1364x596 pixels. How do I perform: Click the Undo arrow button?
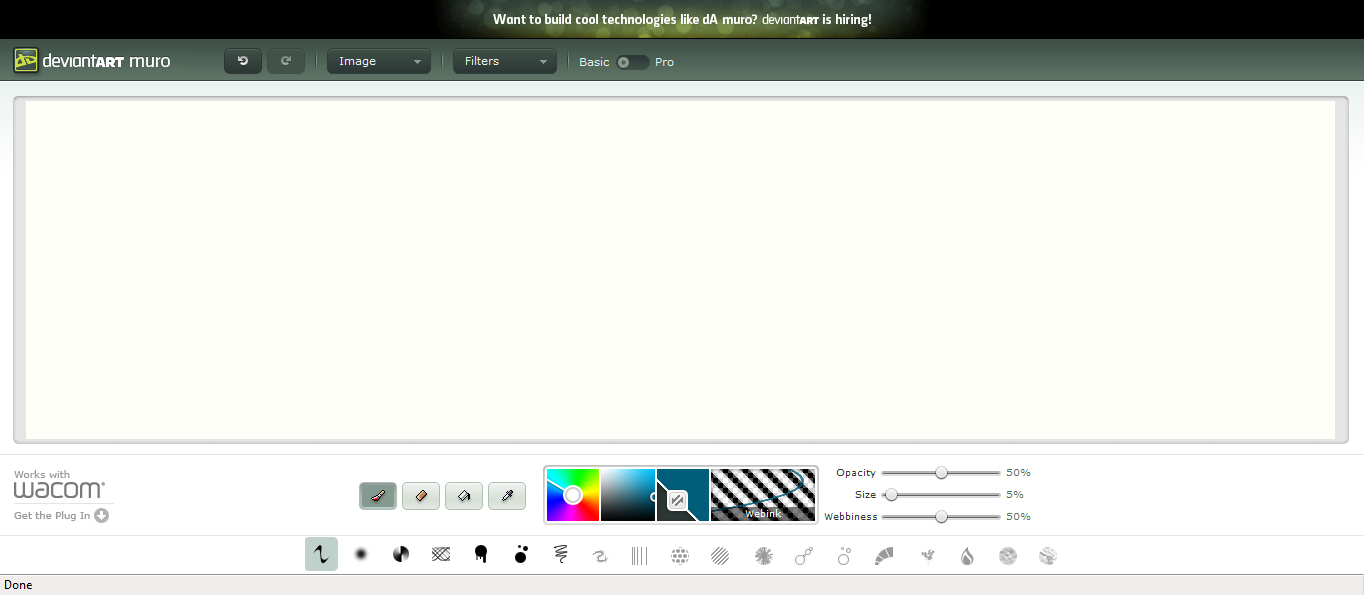click(x=242, y=62)
